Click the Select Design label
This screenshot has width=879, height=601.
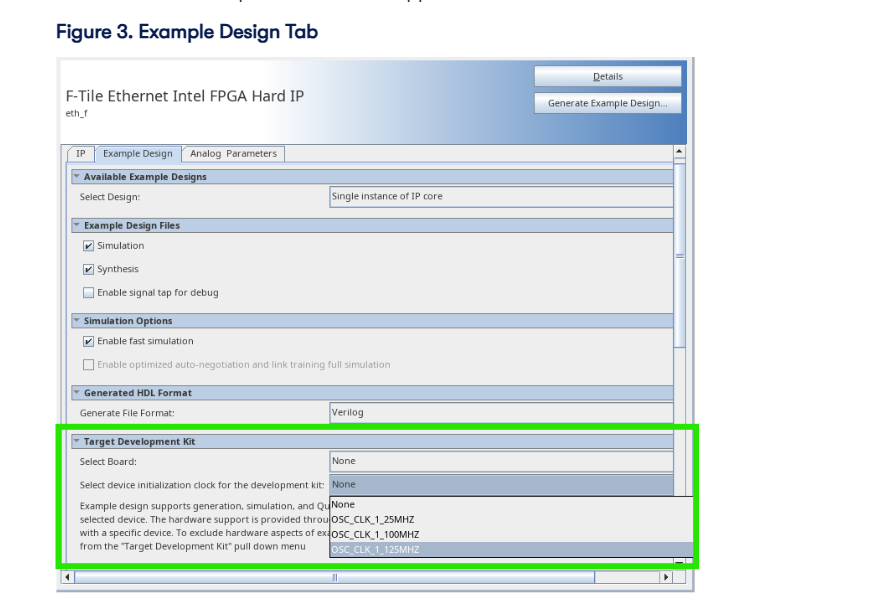point(110,197)
